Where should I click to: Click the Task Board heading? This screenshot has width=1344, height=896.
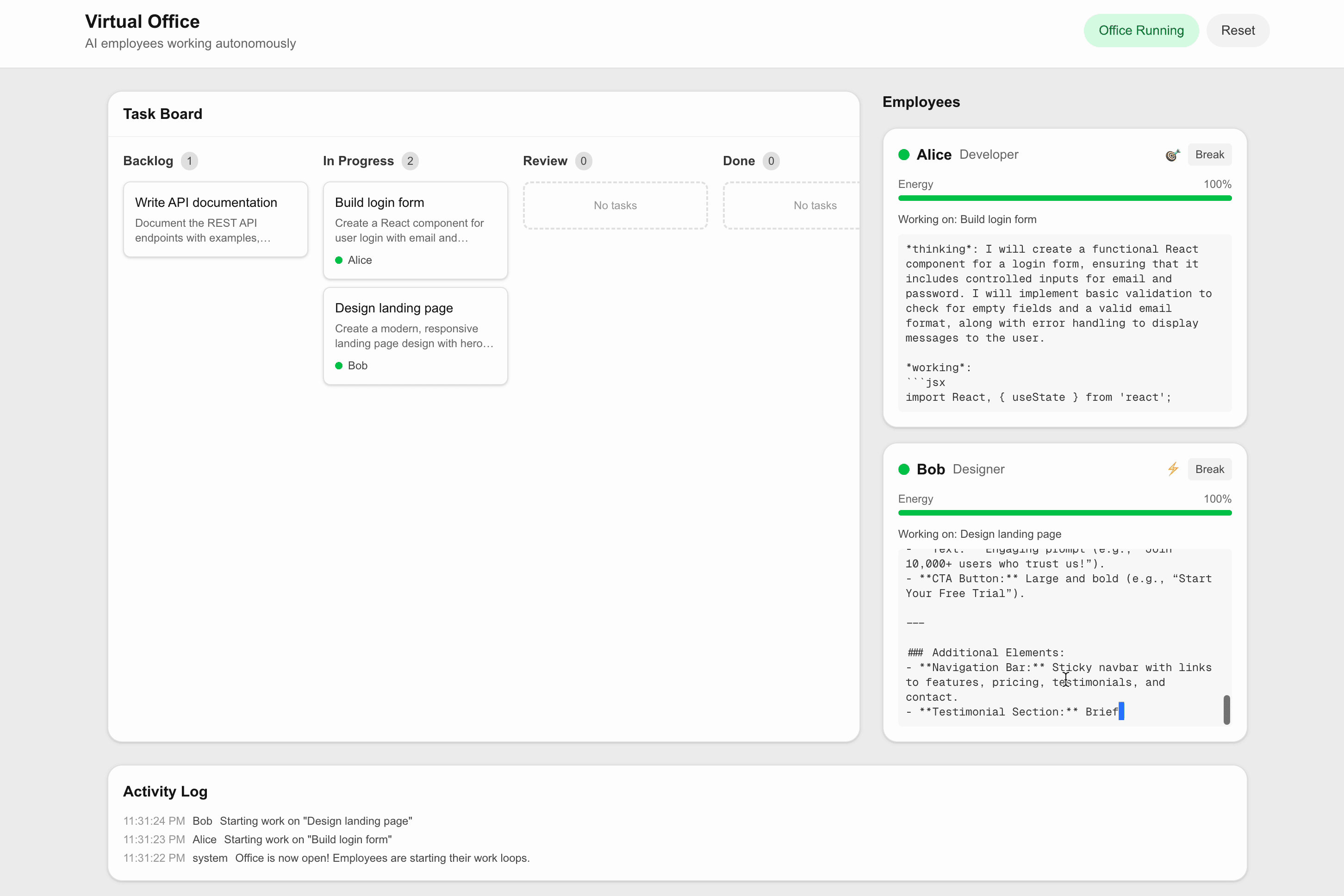[x=163, y=114]
